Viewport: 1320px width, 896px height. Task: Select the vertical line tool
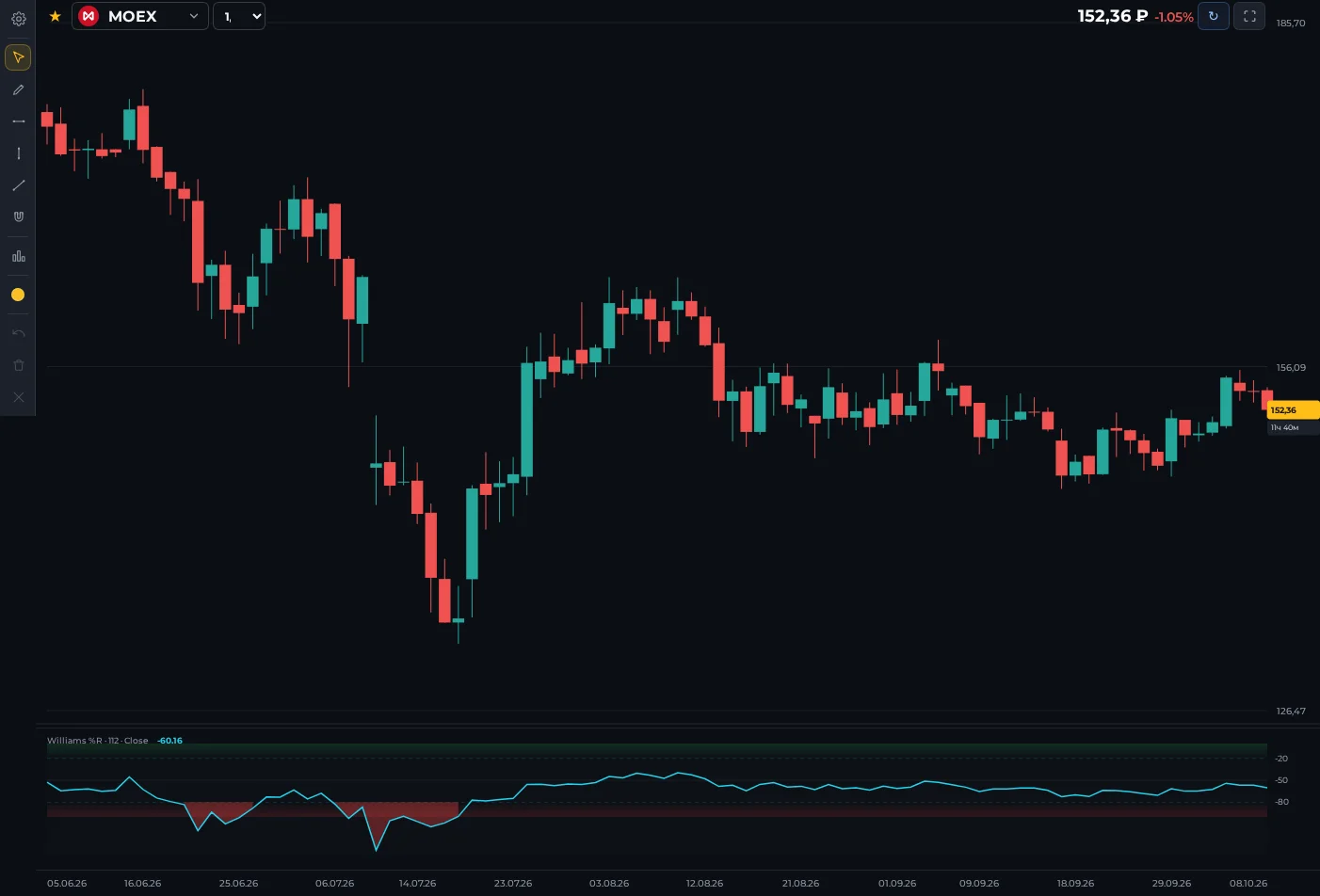click(18, 153)
